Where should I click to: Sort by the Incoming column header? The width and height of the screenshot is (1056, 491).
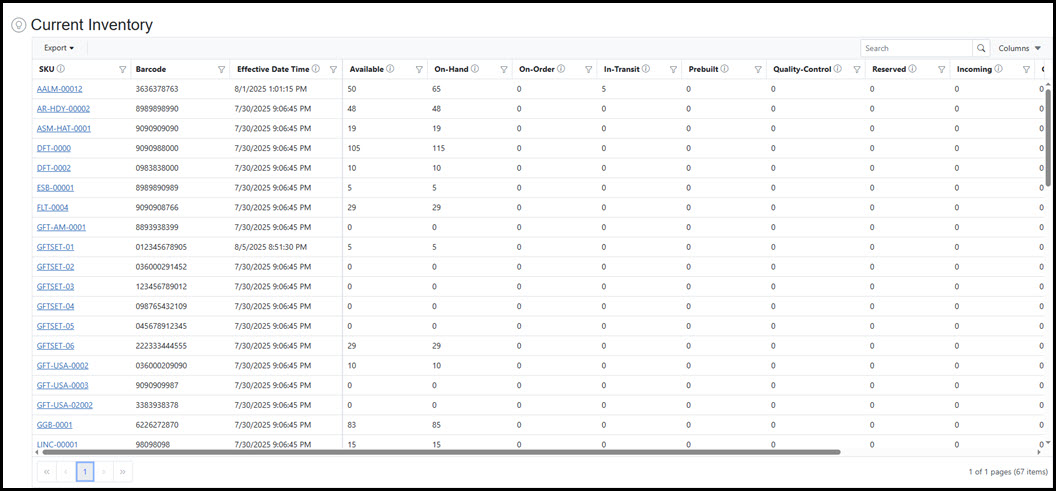(973, 69)
